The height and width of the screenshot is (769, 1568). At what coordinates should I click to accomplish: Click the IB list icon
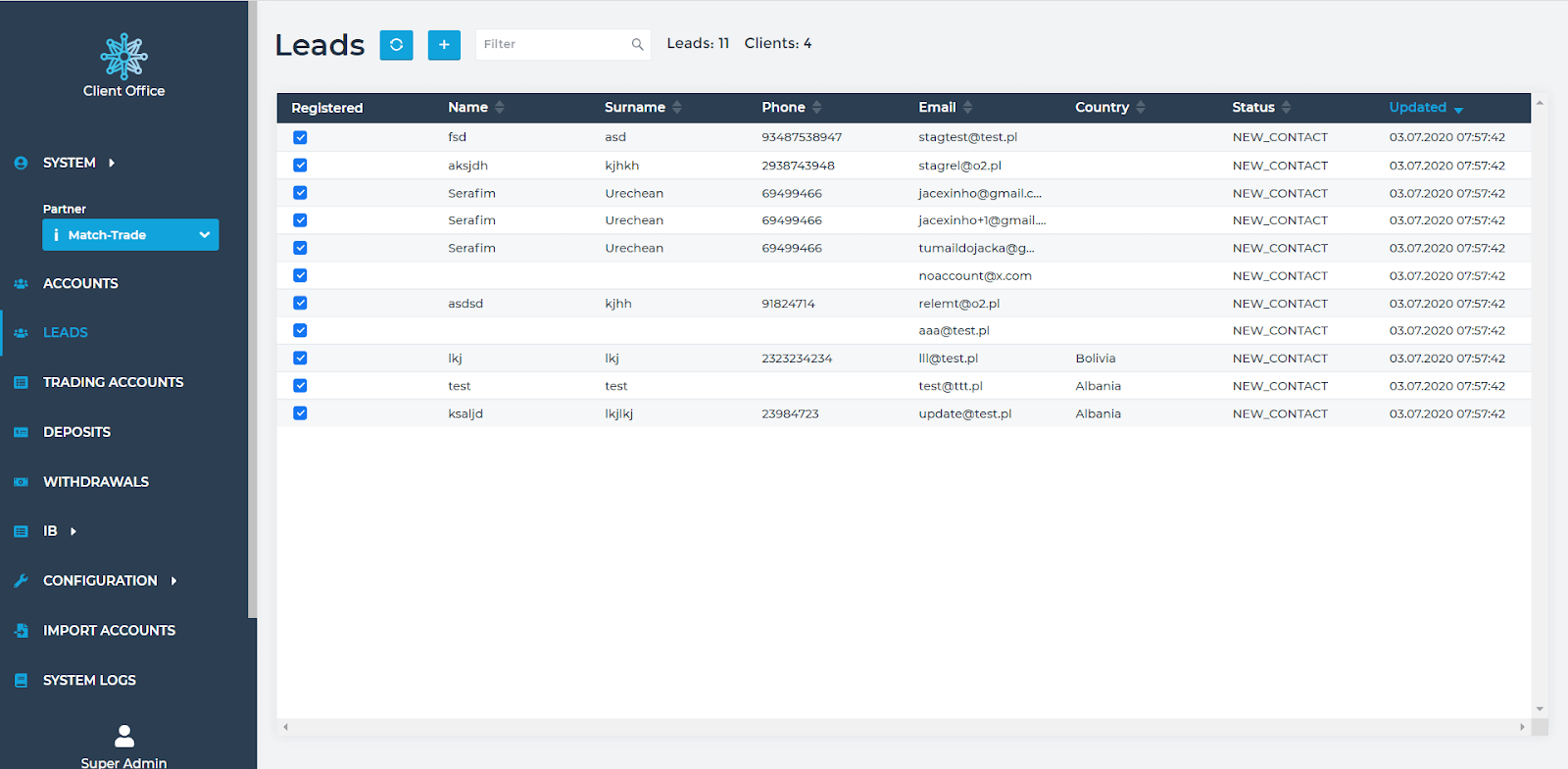21,531
